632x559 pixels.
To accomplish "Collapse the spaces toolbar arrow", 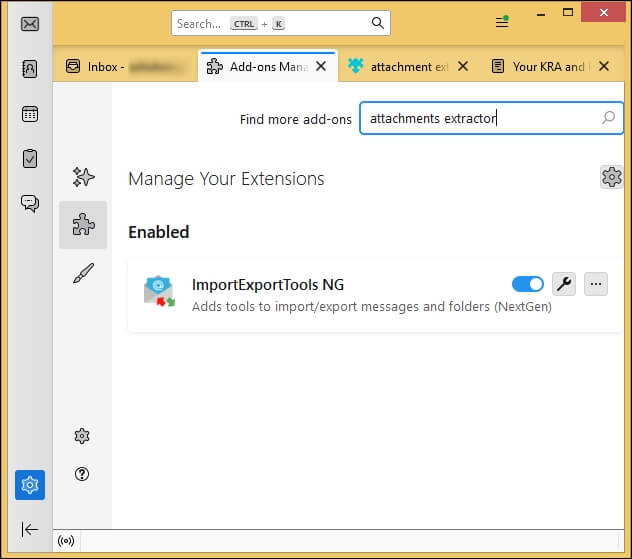I will point(30,529).
